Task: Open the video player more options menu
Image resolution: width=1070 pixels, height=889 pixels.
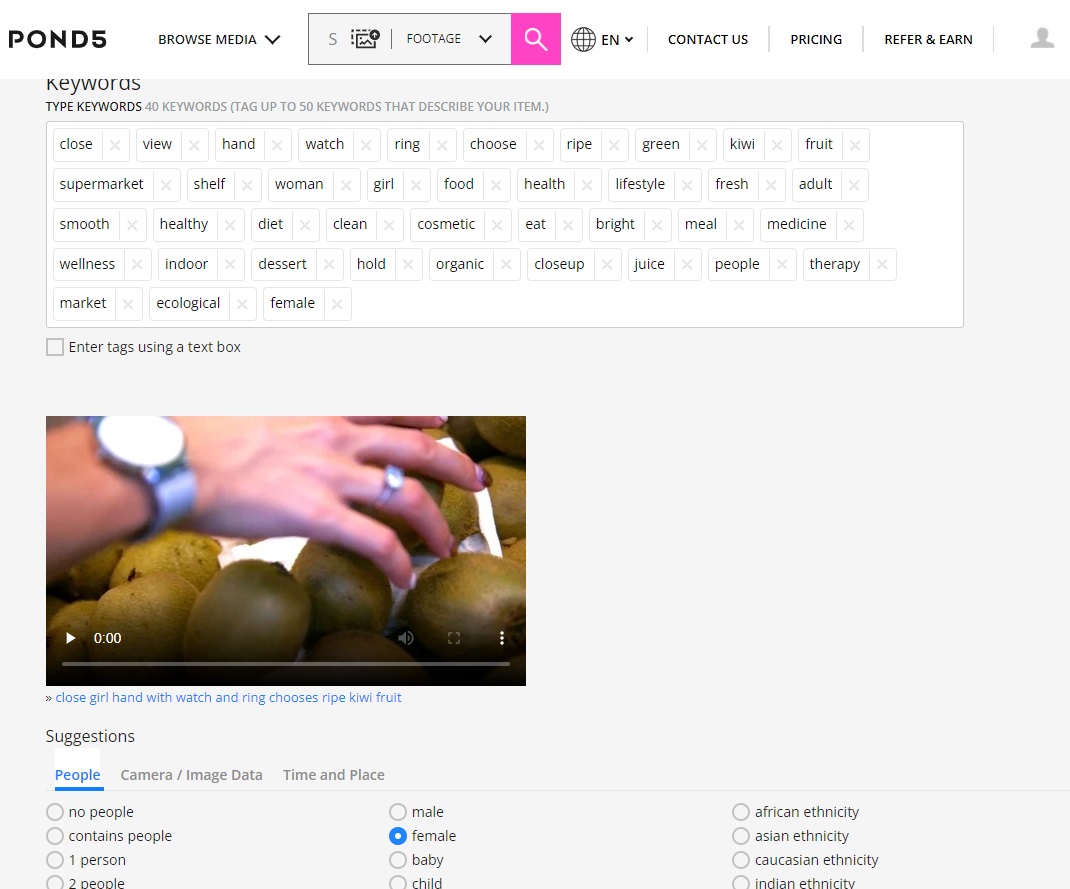Action: (x=501, y=638)
